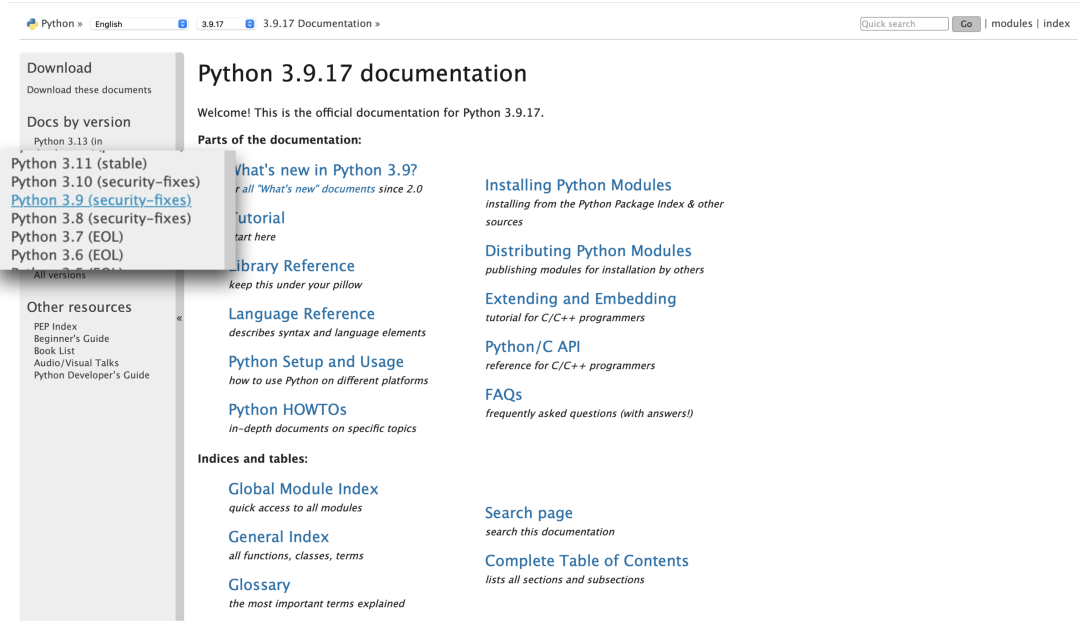Open the General Index link

pos(278,537)
